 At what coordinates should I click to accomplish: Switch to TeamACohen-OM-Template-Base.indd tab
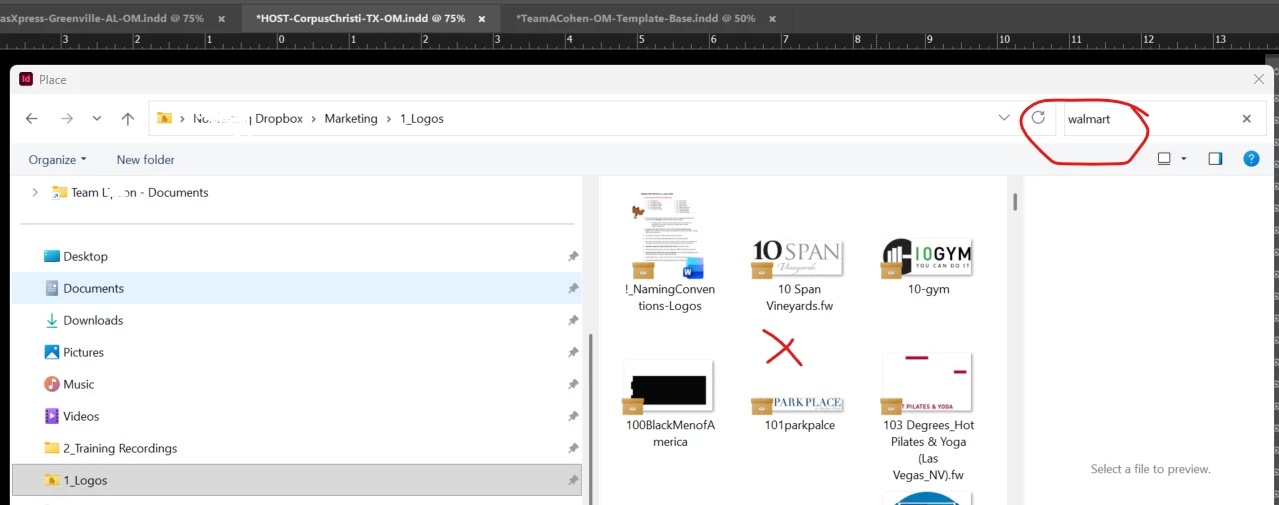[635, 18]
